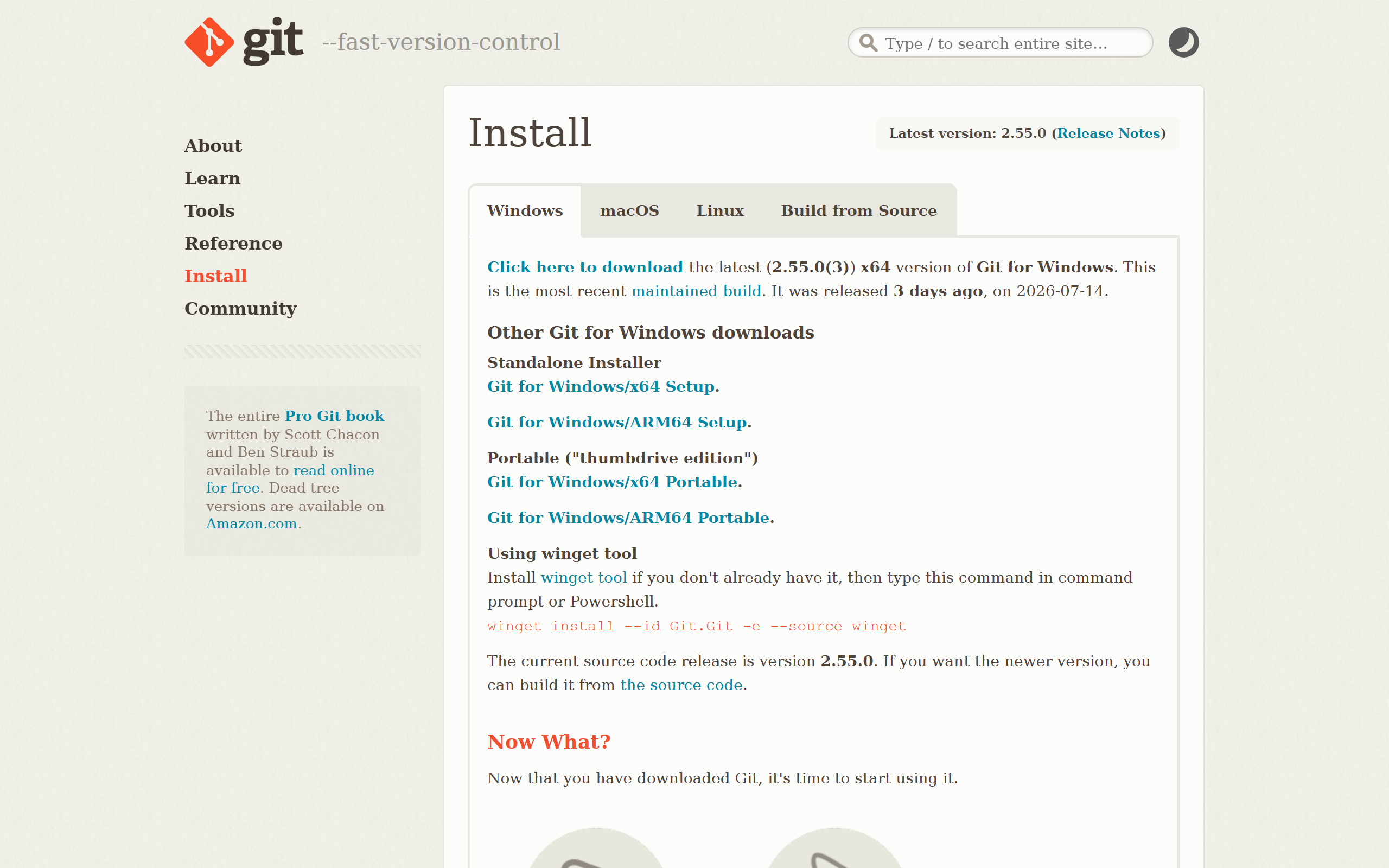Image resolution: width=1389 pixels, height=868 pixels.
Task: Download Git for Windows/ARM64 Setup
Action: [x=617, y=422]
